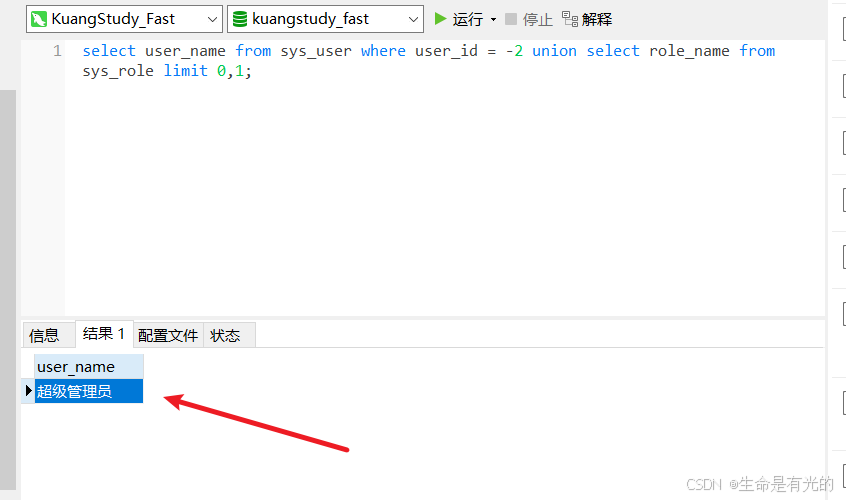Click the 运行 run button label
This screenshot has height=500, width=846.
467,19
